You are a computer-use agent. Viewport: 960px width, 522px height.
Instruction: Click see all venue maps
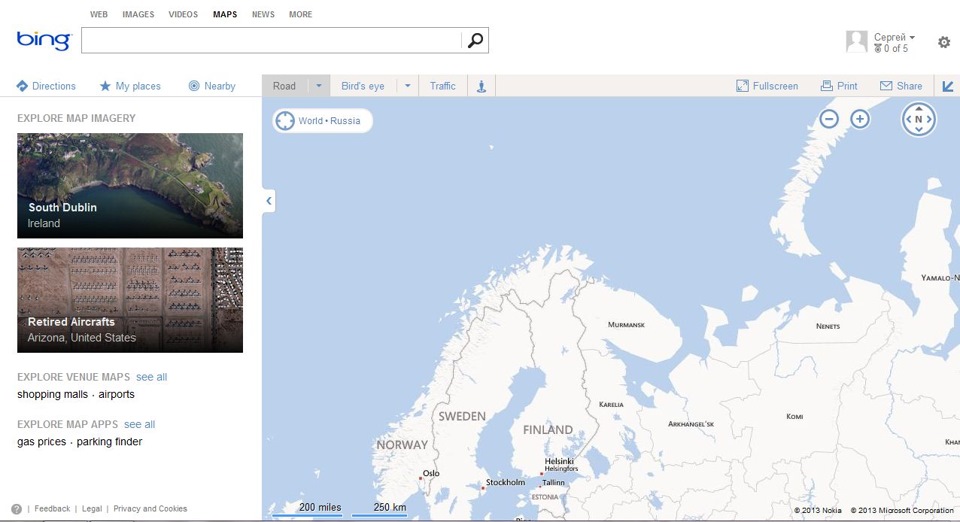coord(151,377)
